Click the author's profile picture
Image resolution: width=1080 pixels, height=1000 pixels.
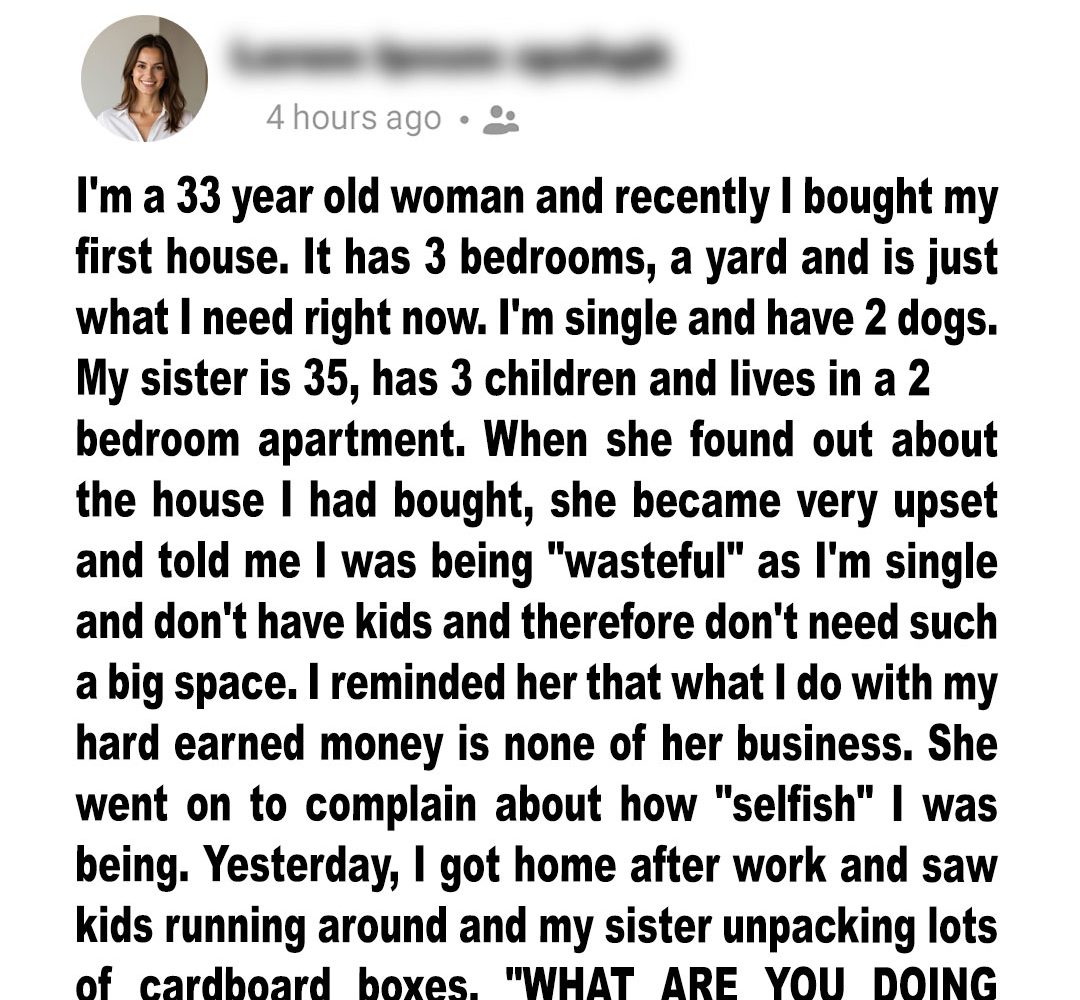pos(144,79)
